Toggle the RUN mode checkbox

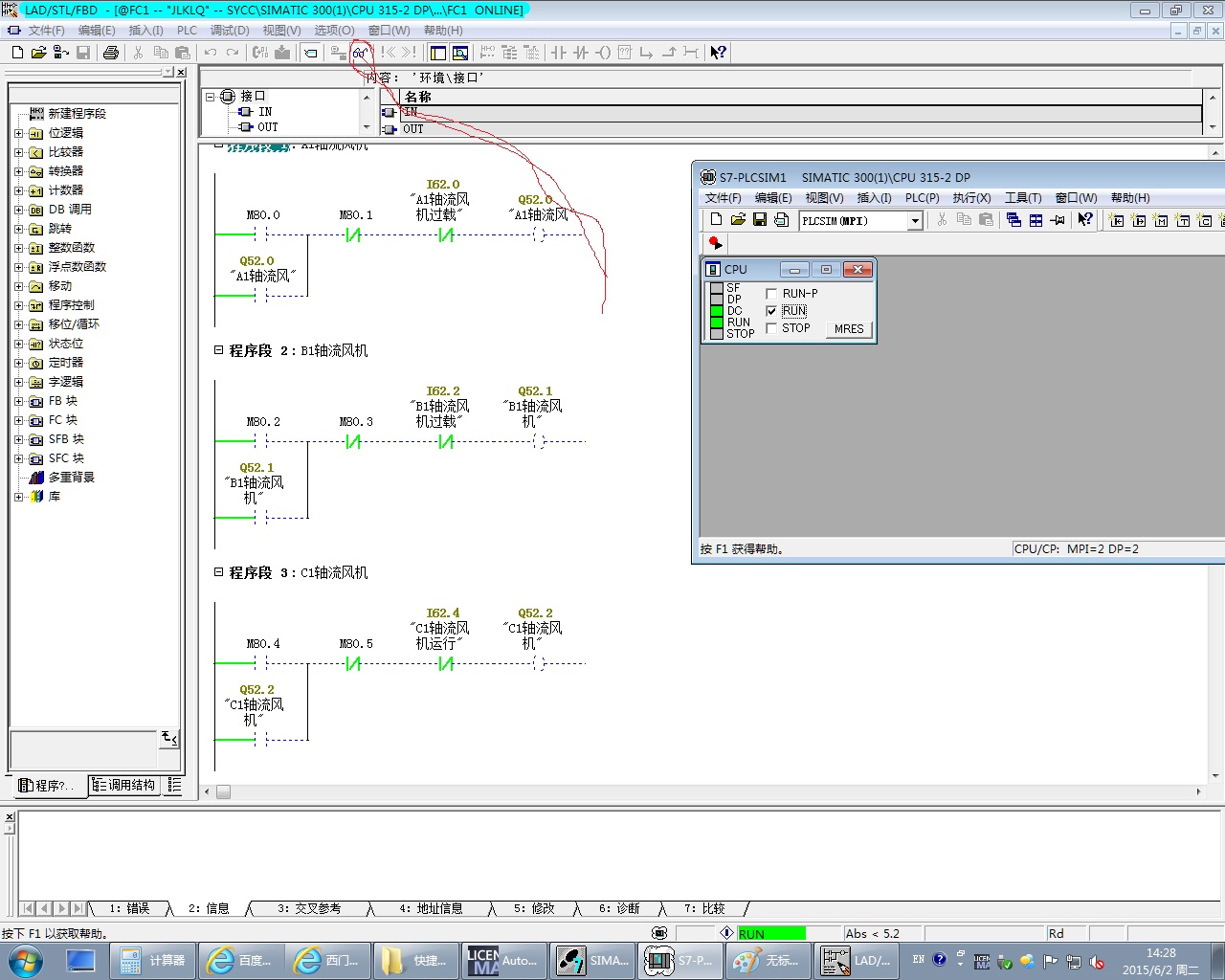771,311
